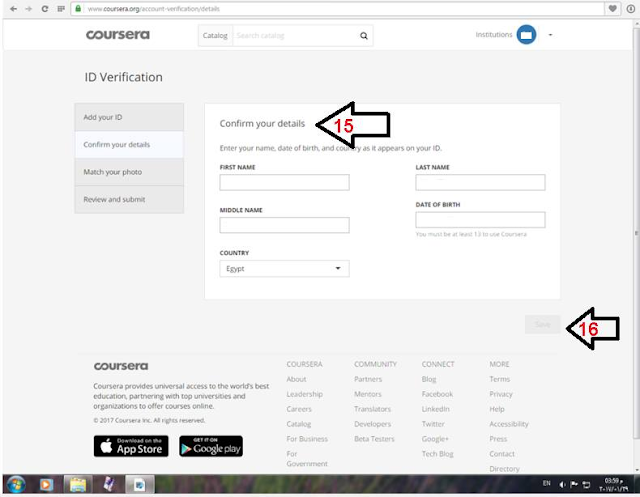This screenshot has width=640, height=497.
Task: Click the browser address bar URL
Action: coord(153,9)
